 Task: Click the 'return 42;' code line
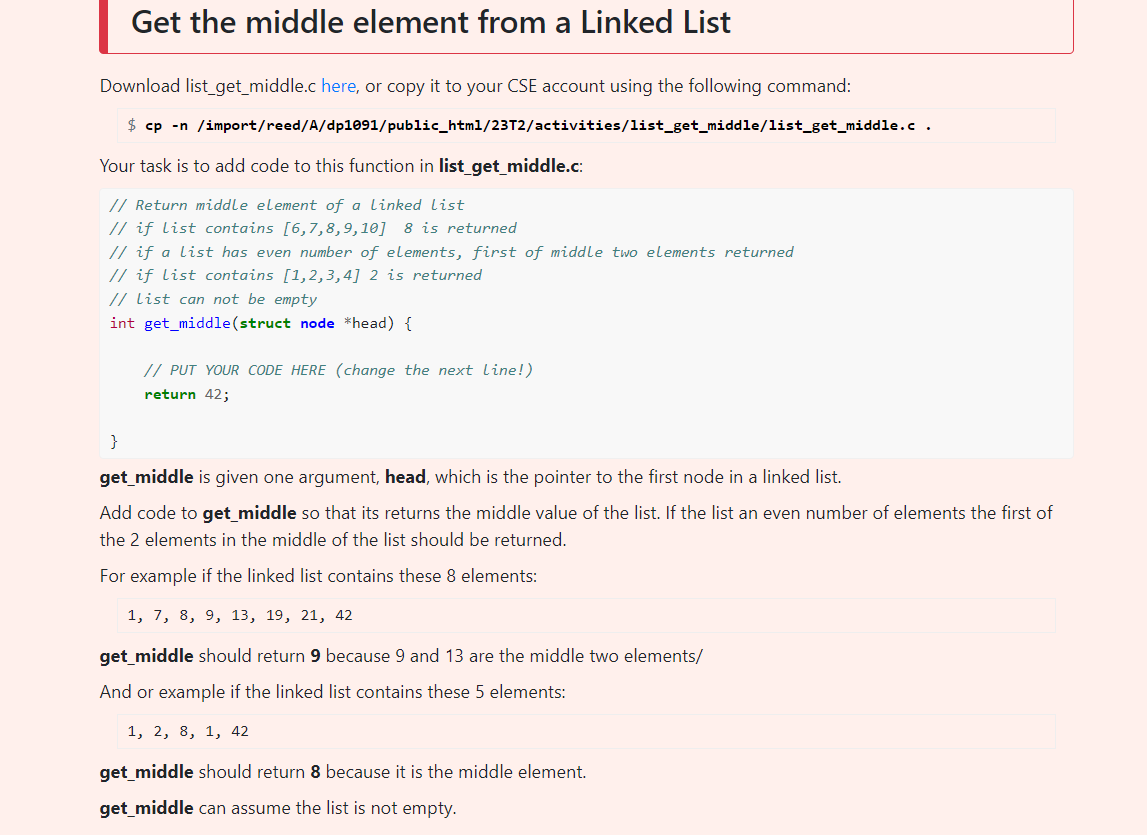(x=187, y=394)
